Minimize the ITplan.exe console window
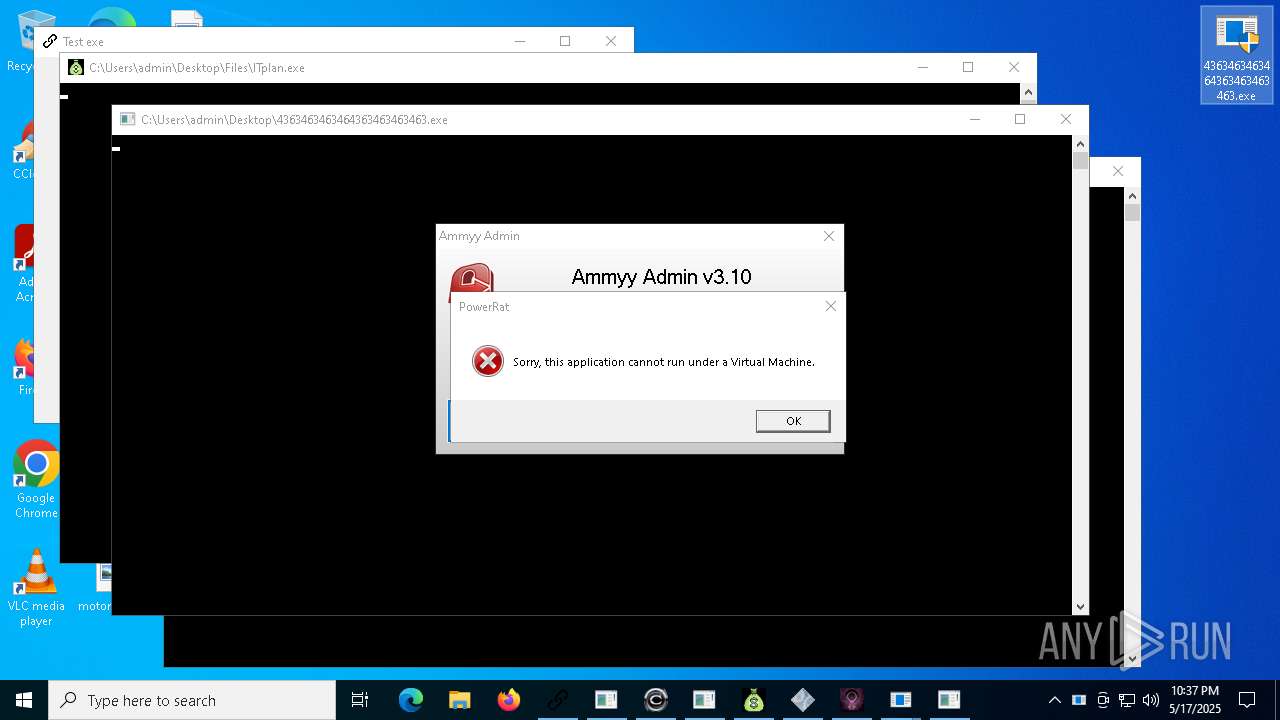The image size is (1280, 720). [x=922, y=67]
